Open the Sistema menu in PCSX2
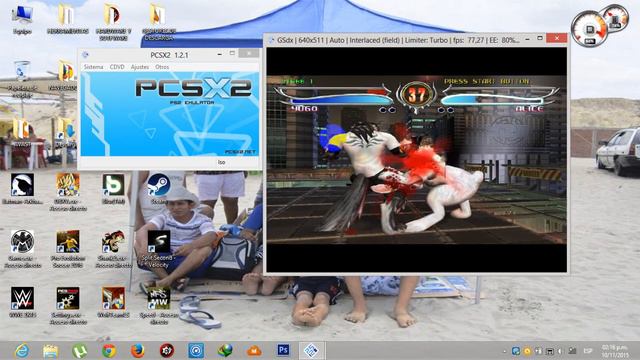Image resolution: width=640 pixels, height=360 pixels. pyautogui.click(x=93, y=67)
